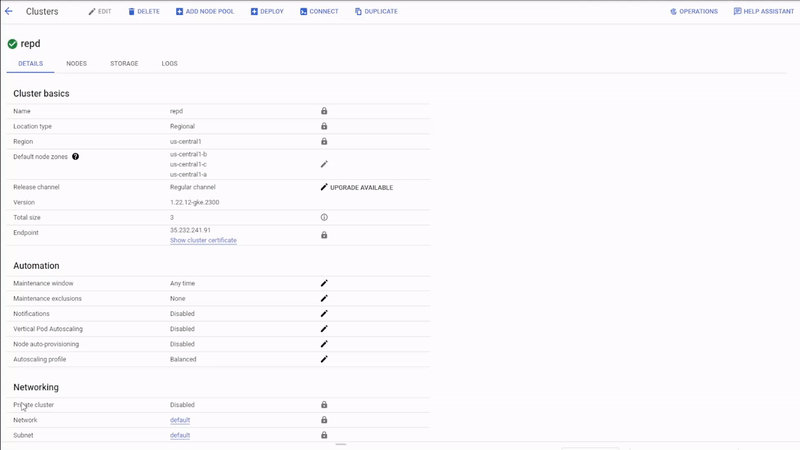Open the Operations panel
The height and width of the screenshot is (450, 800).
point(694,11)
